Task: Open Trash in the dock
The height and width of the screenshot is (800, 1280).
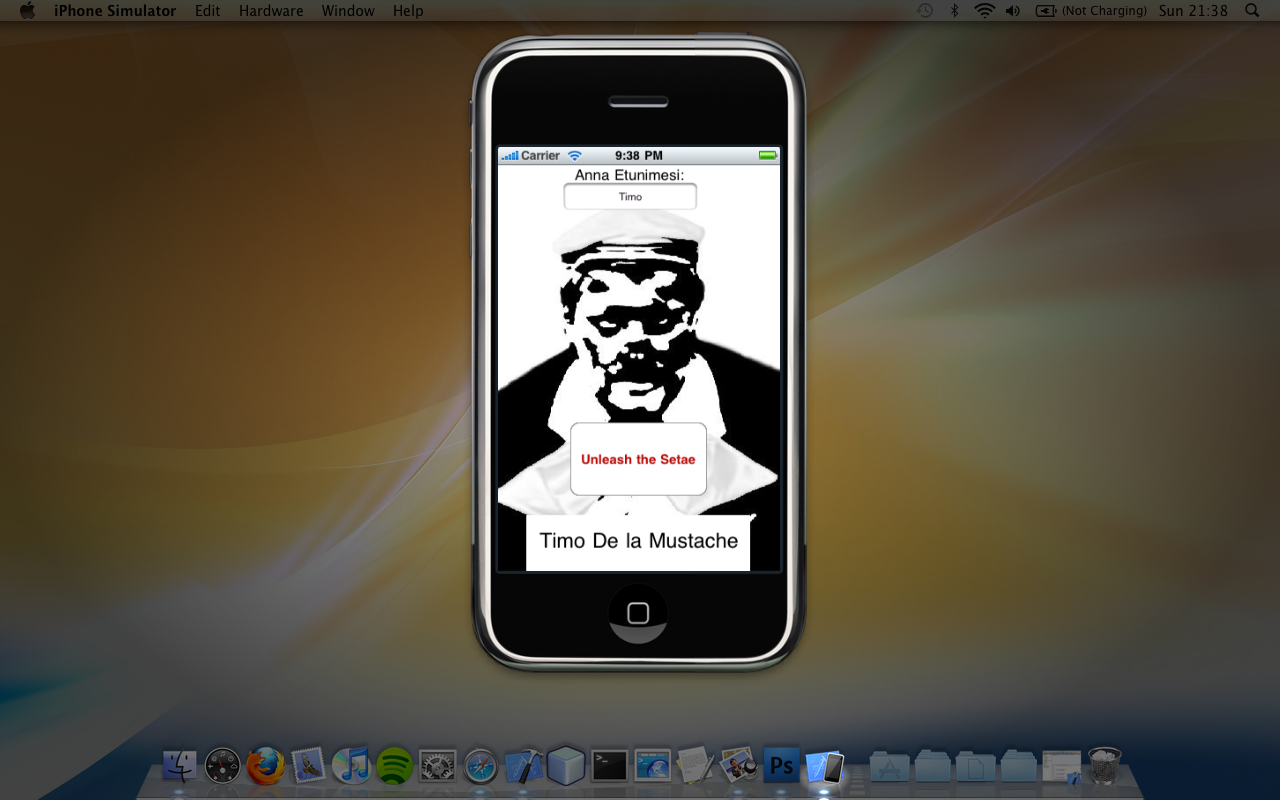Action: tap(1104, 766)
